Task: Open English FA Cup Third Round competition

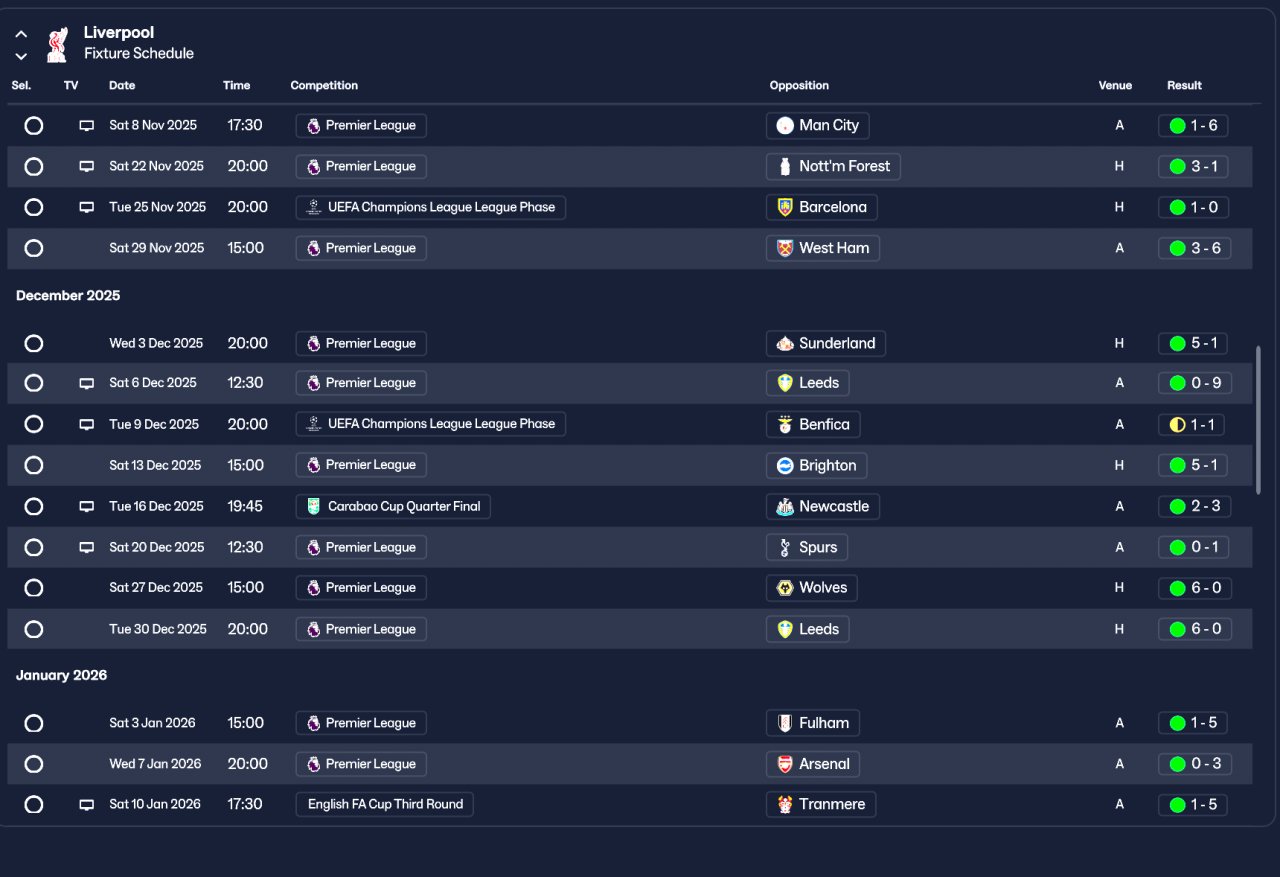Action: (385, 804)
